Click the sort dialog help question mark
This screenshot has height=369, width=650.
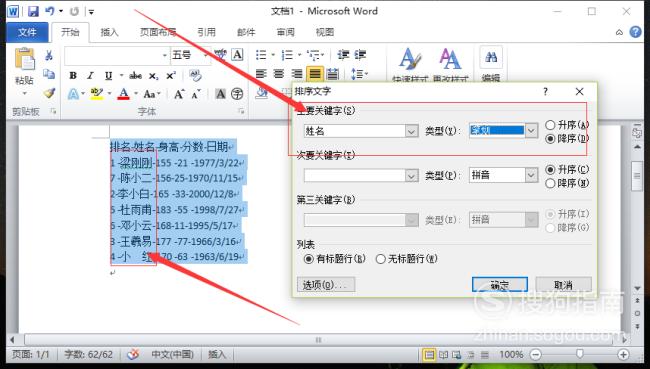click(x=545, y=92)
